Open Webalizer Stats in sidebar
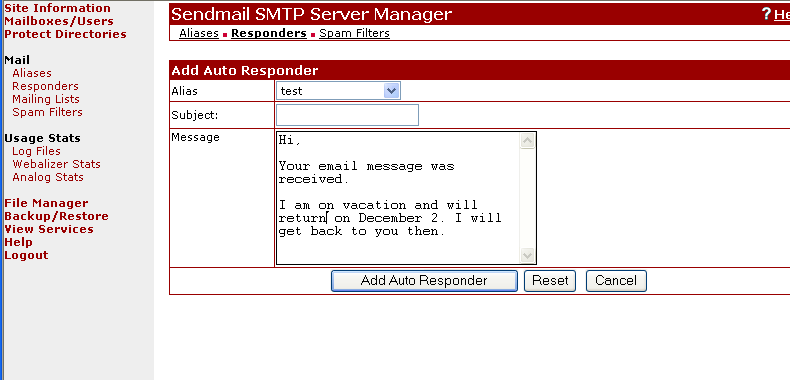Viewport: 790px width, 380px height. pyautogui.click(x=56, y=164)
